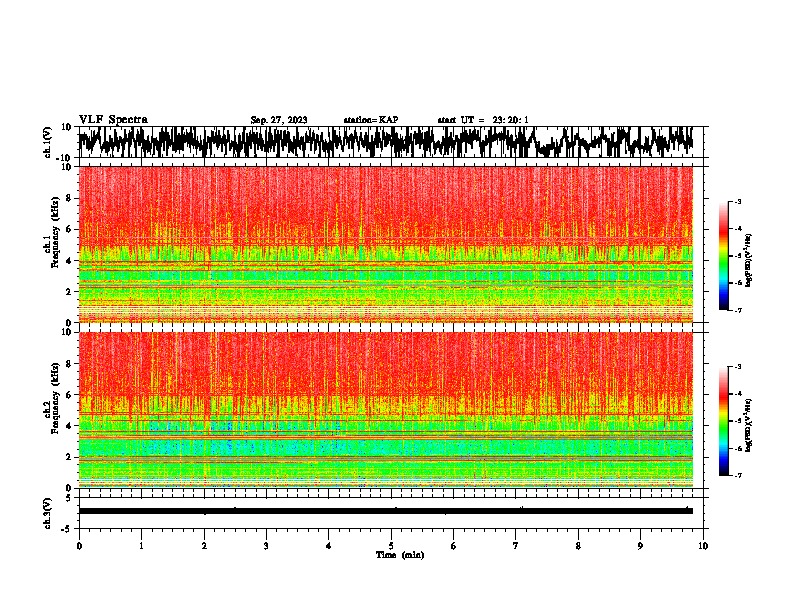Click time-axis tick label '2'

[204, 545]
